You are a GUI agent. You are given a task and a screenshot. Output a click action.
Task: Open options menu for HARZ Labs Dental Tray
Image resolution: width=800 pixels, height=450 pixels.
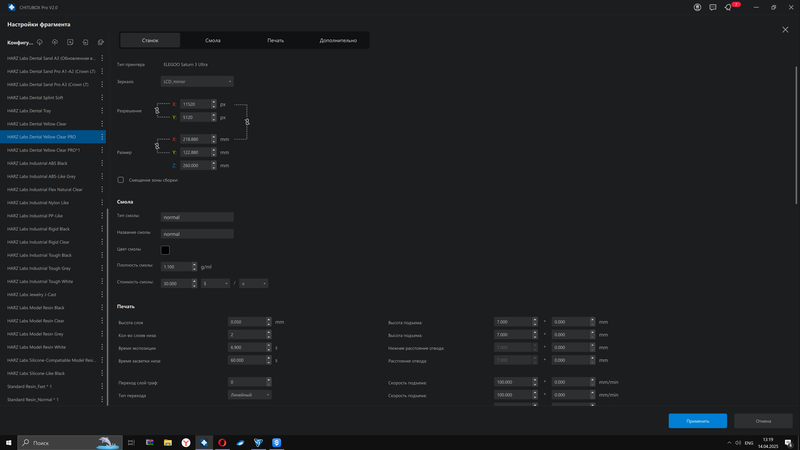[102, 111]
